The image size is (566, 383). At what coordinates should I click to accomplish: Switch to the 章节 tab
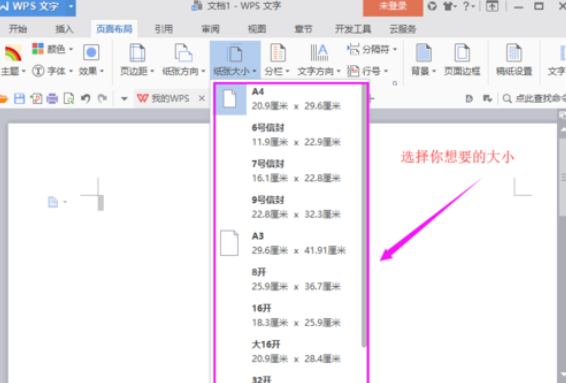click(303, 29)
